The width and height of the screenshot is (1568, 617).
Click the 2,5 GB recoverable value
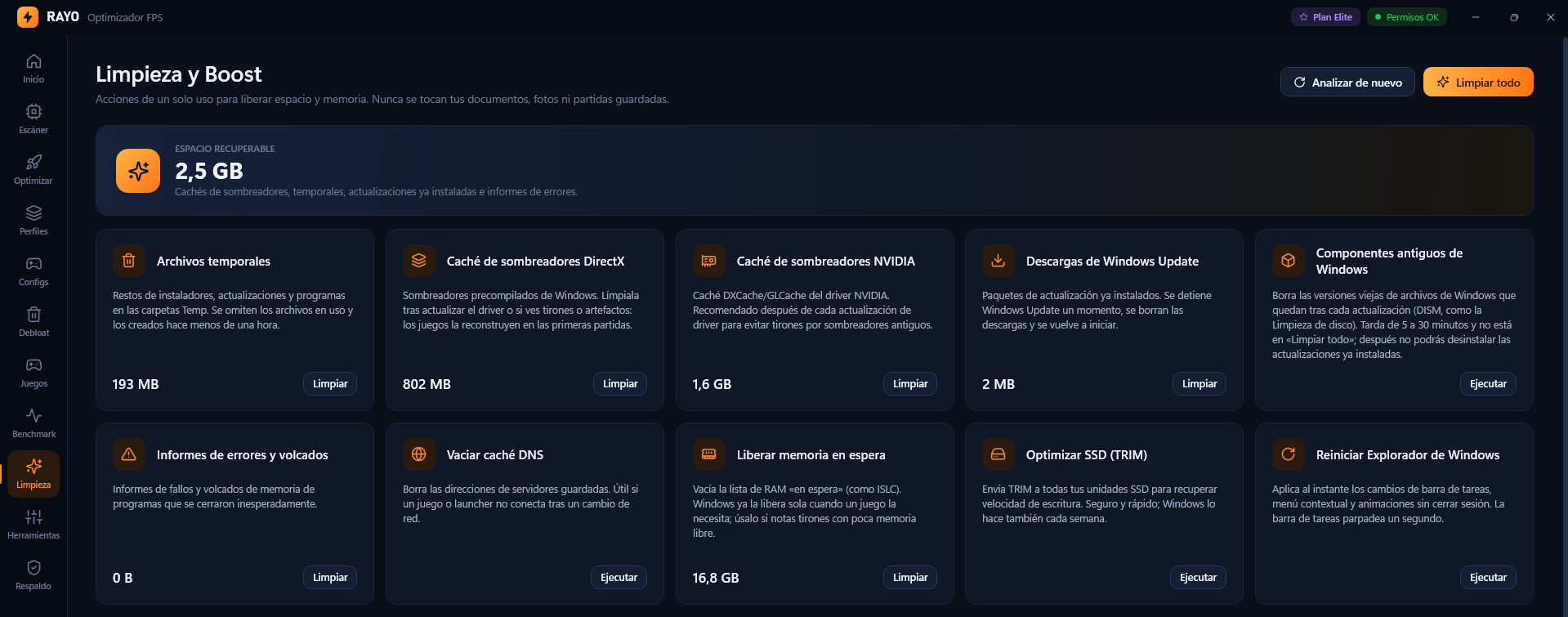tap(209, 171)
